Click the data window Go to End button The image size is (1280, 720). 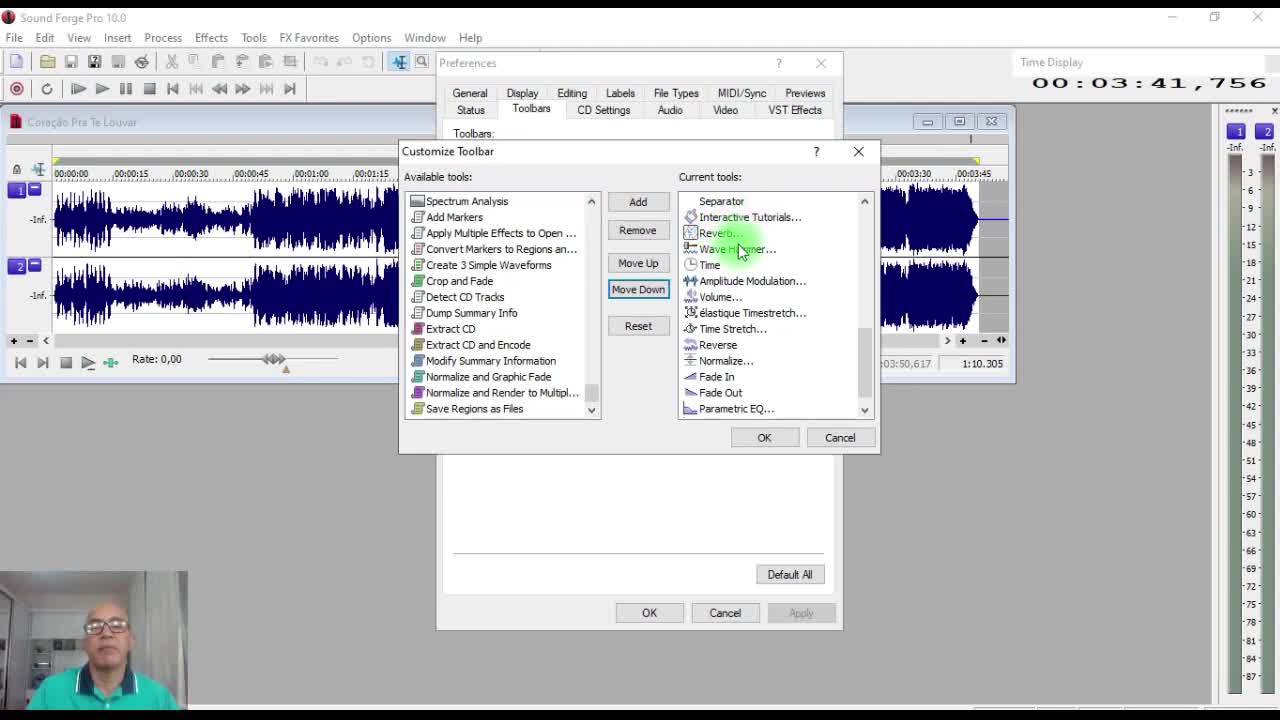click(x=43, y=363)
